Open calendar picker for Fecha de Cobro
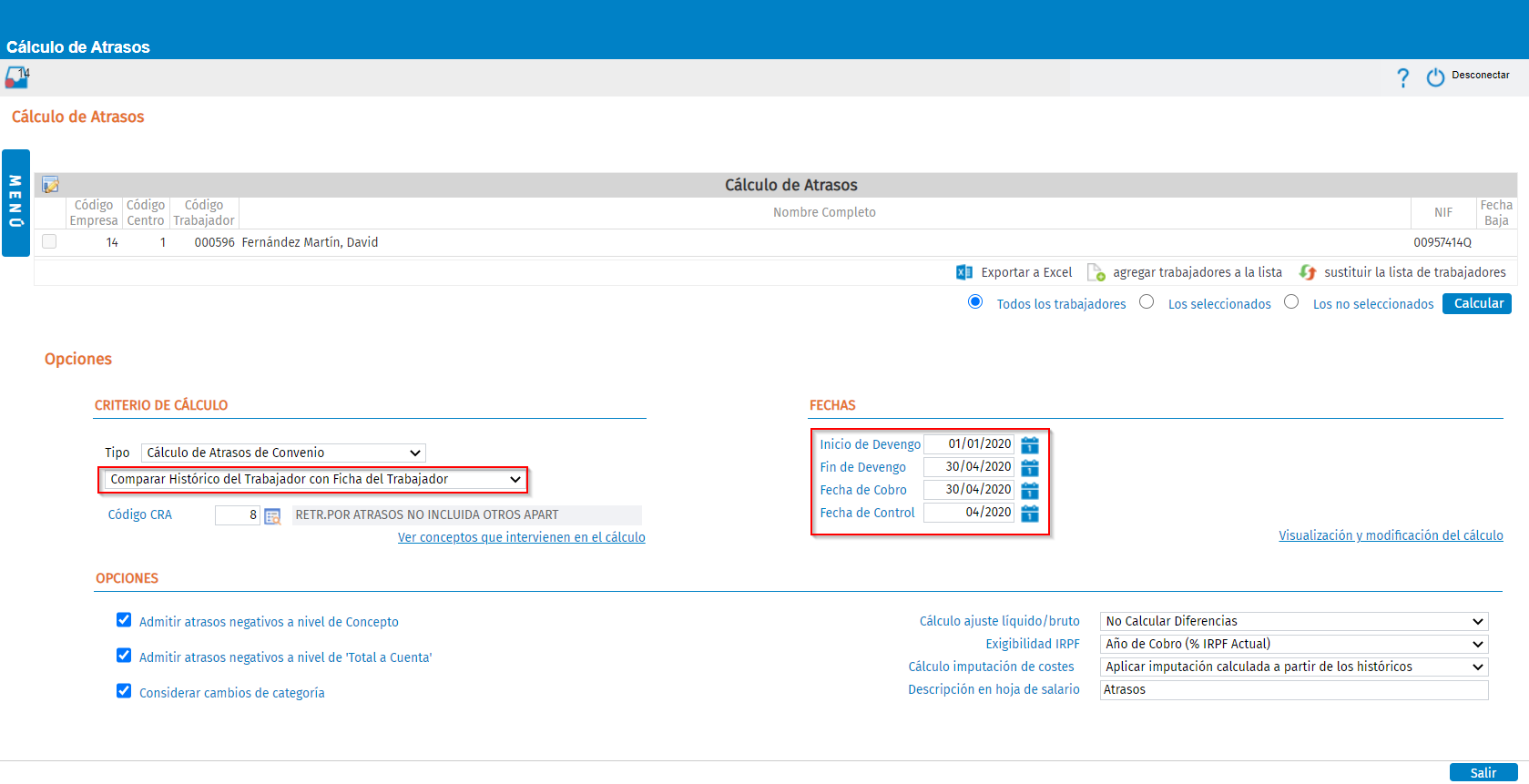 pyautogui.click(x=1030, y=490)
